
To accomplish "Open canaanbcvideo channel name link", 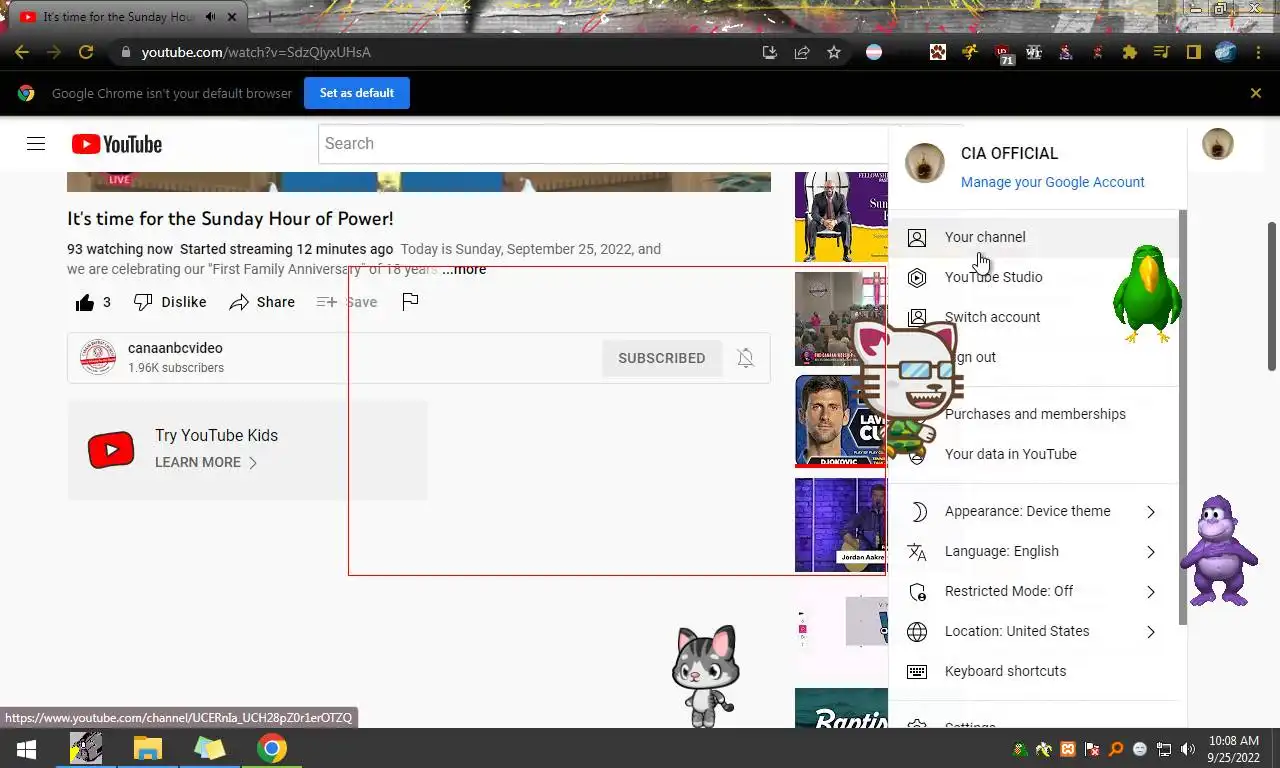I will [x=175, y=348].
